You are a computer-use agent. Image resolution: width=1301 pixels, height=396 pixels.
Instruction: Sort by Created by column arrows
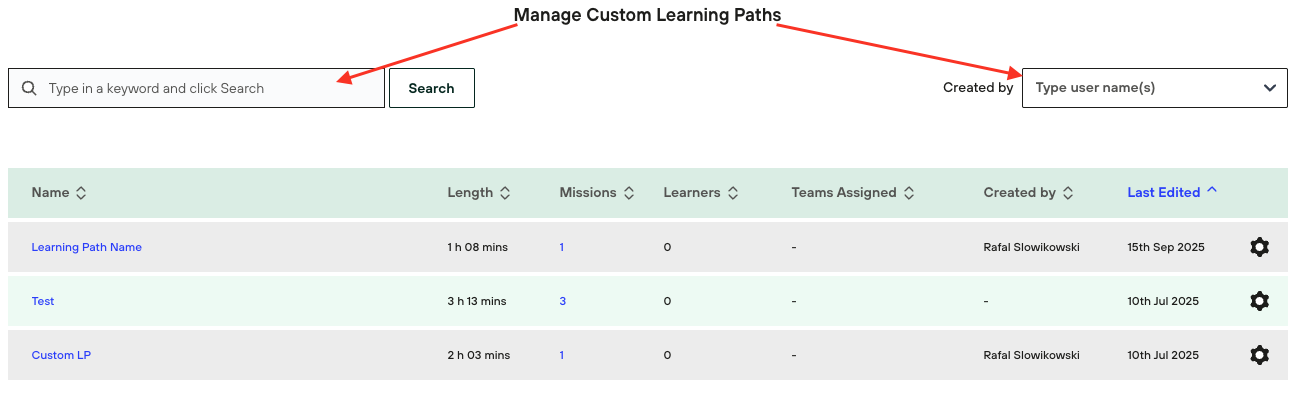point(1068,193)
